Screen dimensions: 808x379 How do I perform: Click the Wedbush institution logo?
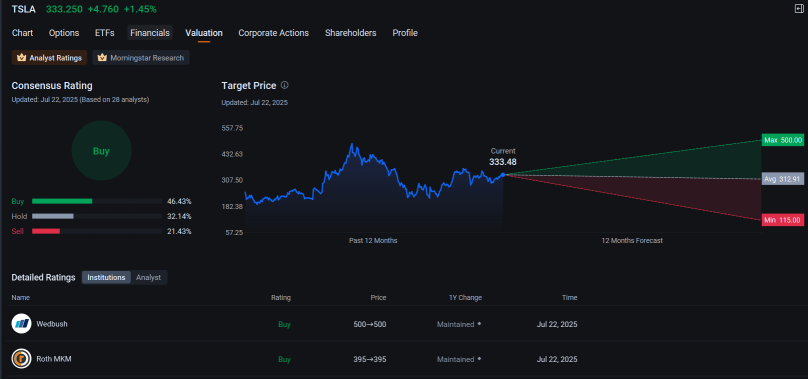(x=22, y=324)
